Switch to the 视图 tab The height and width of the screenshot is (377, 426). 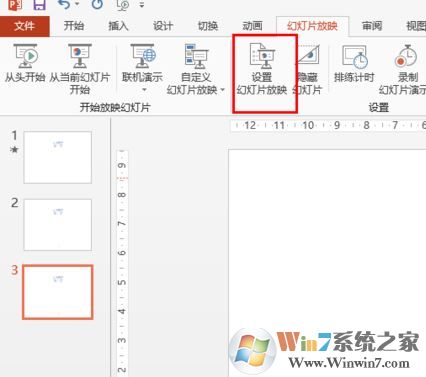click(416, 26)
